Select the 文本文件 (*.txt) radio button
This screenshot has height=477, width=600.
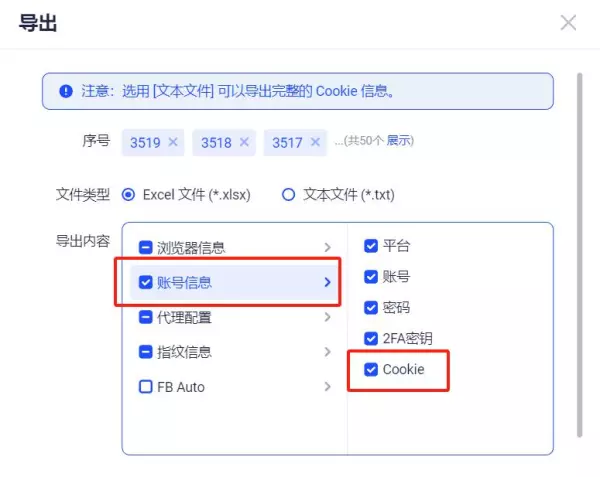(288, 195)
